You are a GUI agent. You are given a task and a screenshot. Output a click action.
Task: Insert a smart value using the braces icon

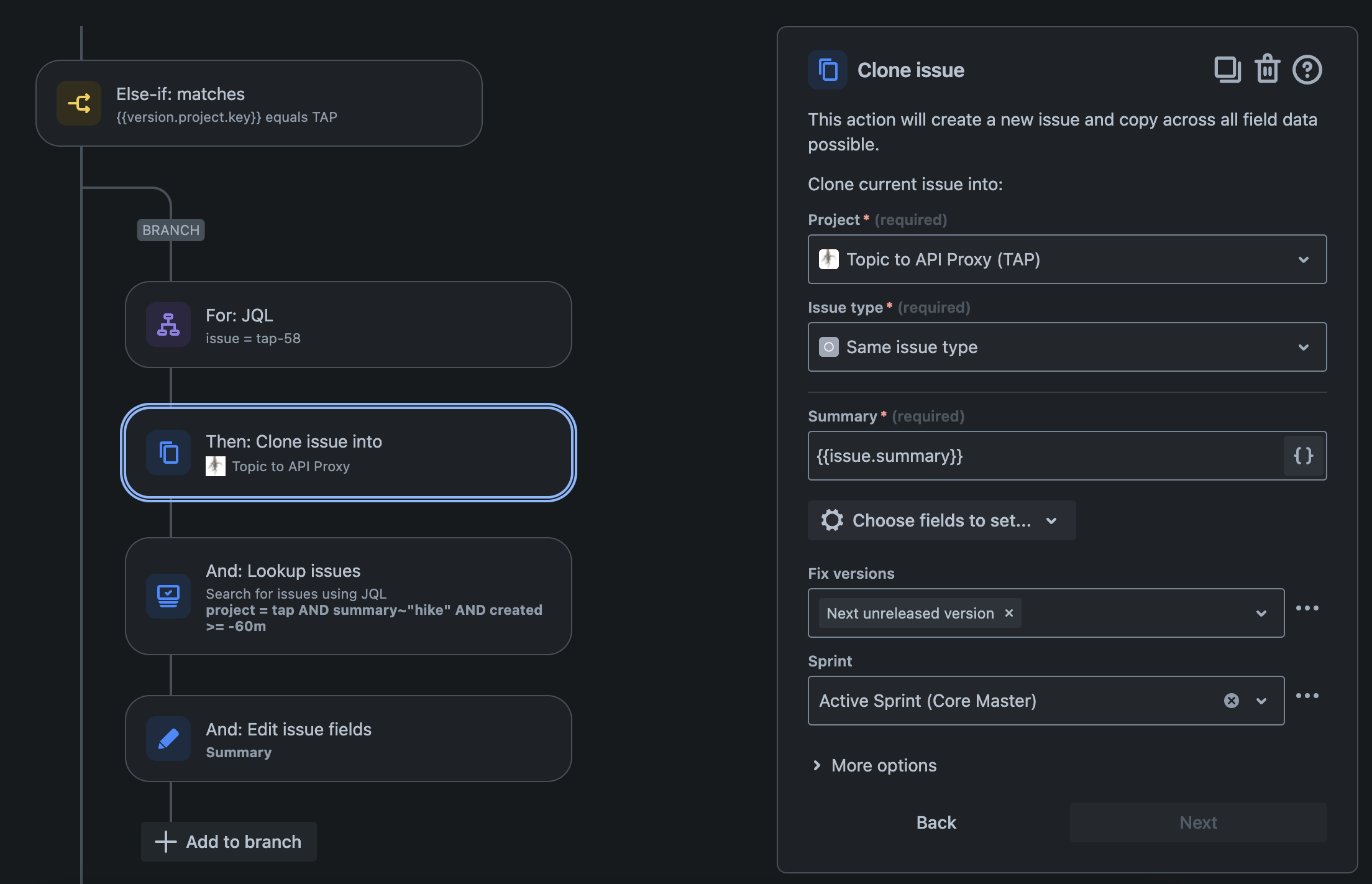click(x=1303, y=456)
